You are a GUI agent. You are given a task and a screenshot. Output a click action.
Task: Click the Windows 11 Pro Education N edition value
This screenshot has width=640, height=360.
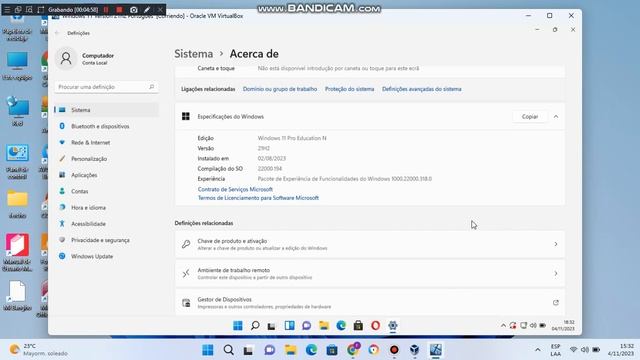pos(292,138)
